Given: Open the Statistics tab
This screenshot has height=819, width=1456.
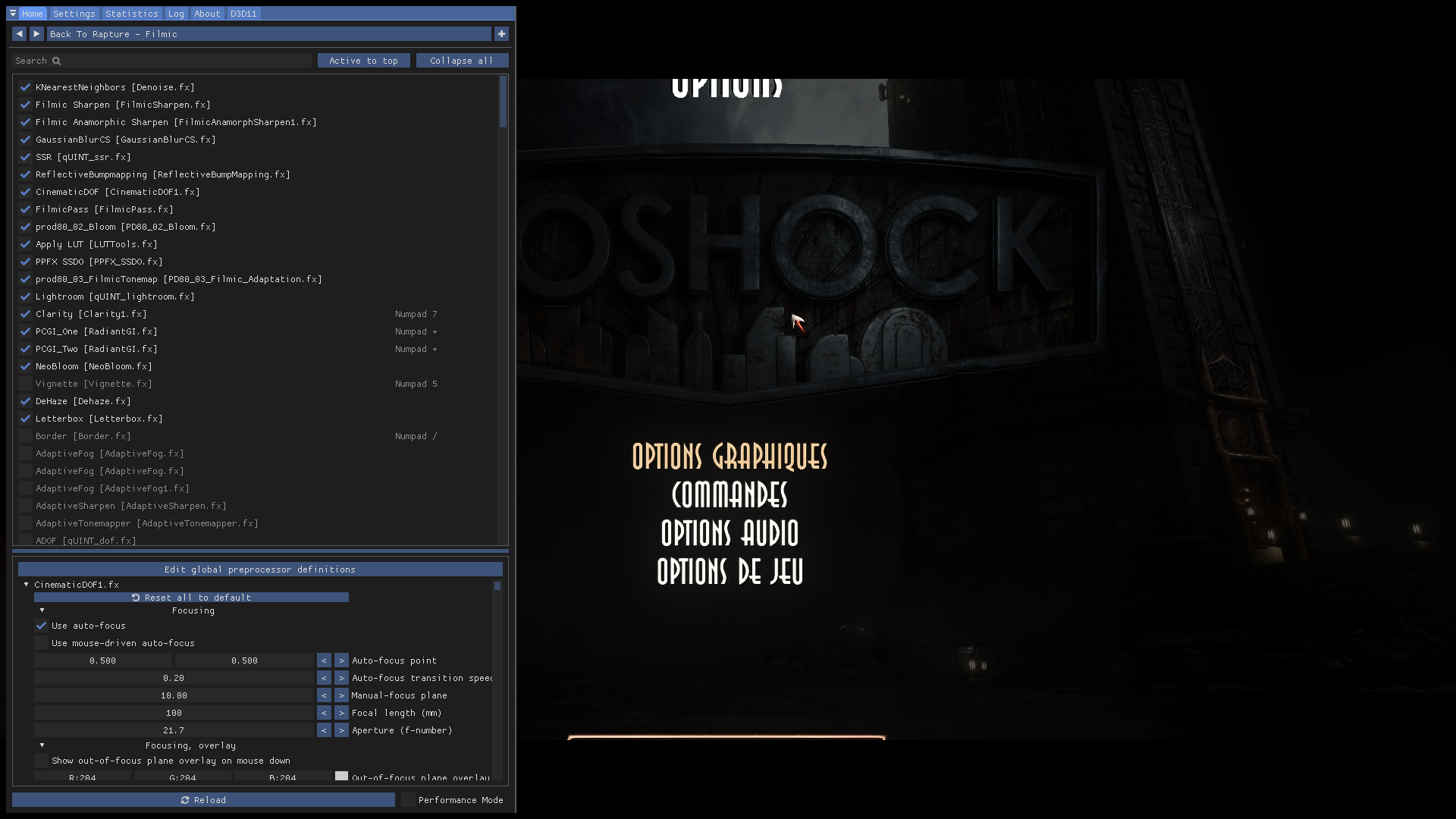Looking at the screenshot, I should tap(131, 13).
